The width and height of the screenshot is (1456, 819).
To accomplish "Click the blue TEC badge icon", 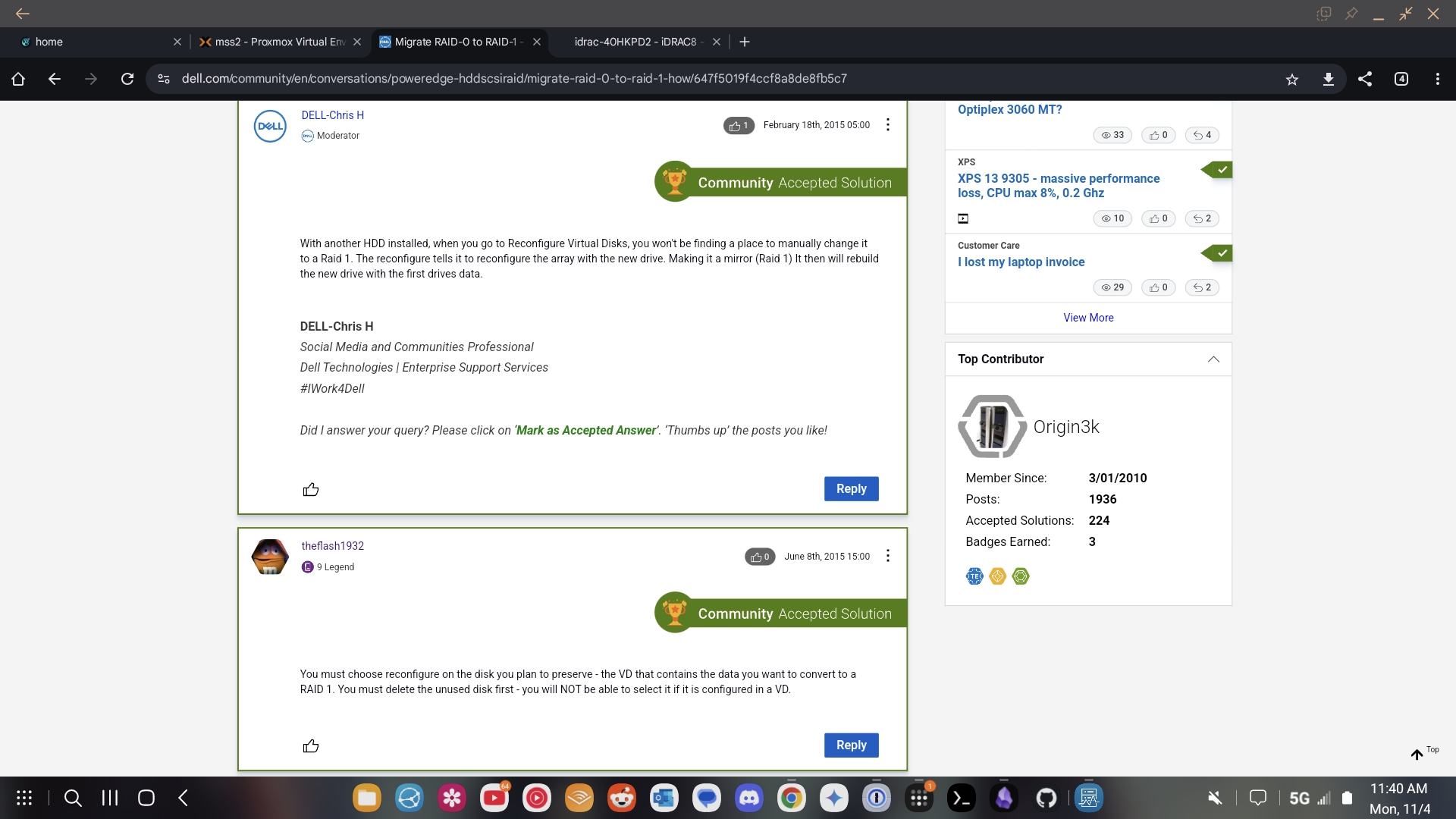I will pos(974,576).
